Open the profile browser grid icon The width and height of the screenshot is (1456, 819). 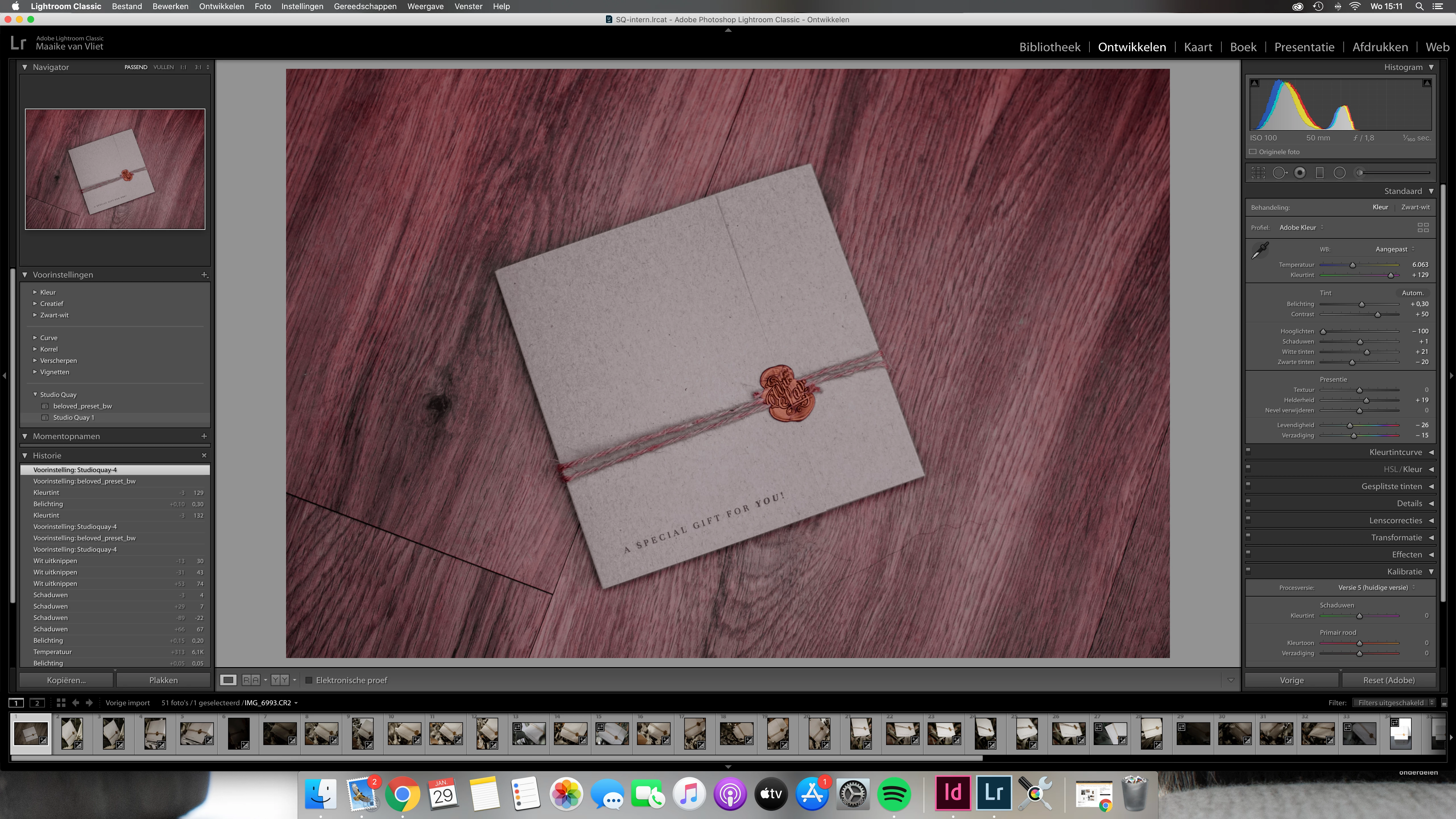[1423, 227]
